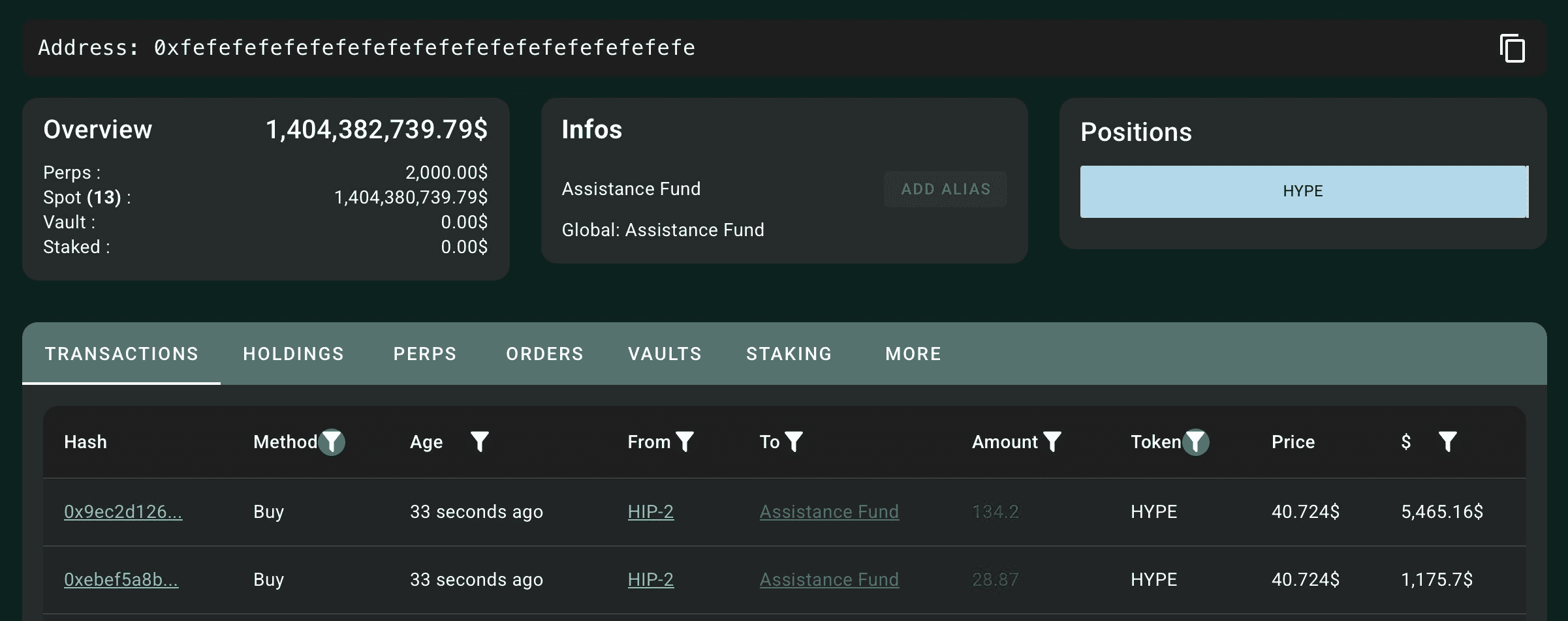Open the Method column filter icon
This screenshot has width=1568, height=621.
click(332, 442)
